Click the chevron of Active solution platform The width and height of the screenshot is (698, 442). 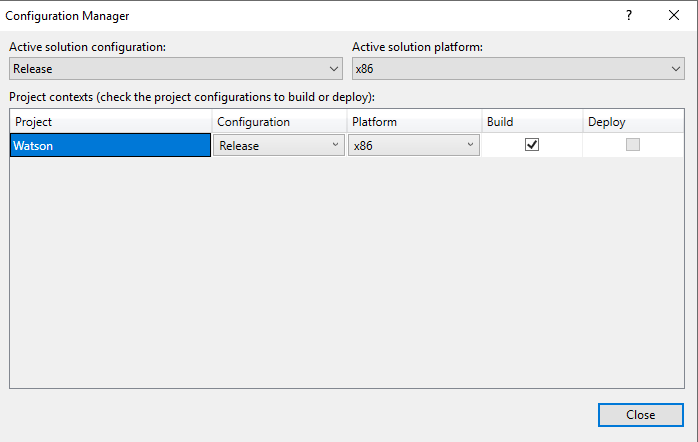pyautogui.click(x=675, y=69)
